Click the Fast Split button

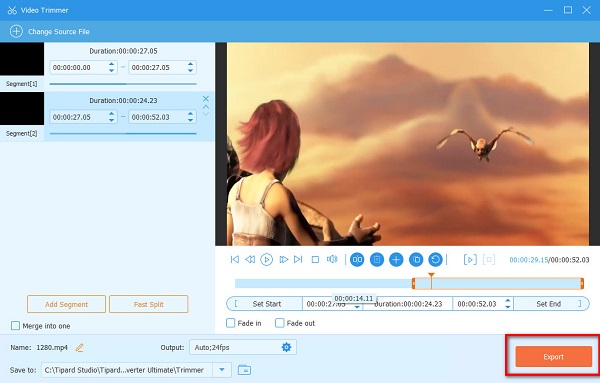[x=148, y=304]
